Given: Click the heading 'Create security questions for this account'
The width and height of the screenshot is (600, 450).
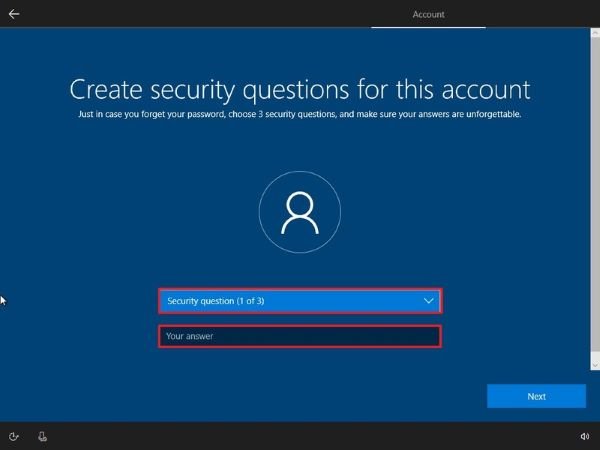Looking at the screenshot, I should (x=300, y=90).
